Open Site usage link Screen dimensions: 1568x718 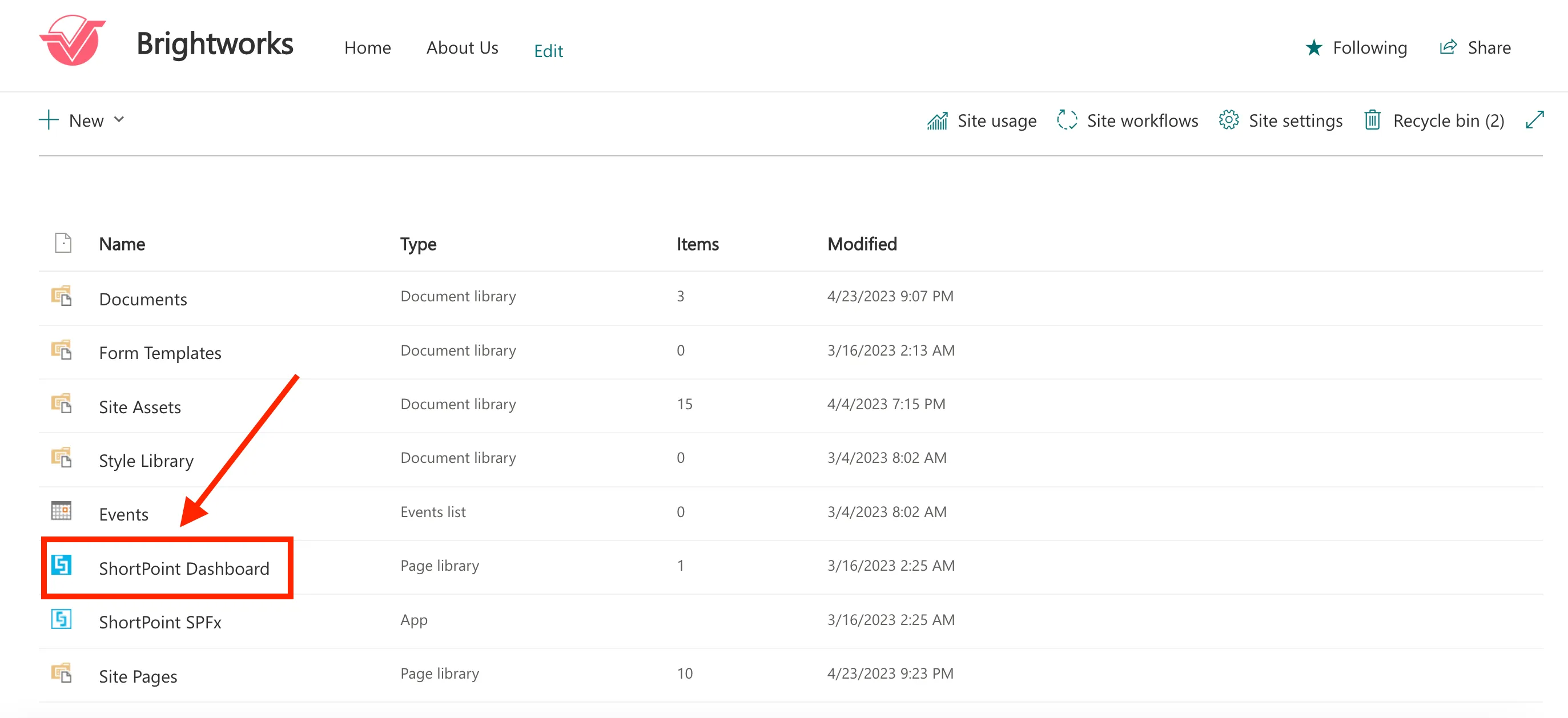tap(997, 120)
